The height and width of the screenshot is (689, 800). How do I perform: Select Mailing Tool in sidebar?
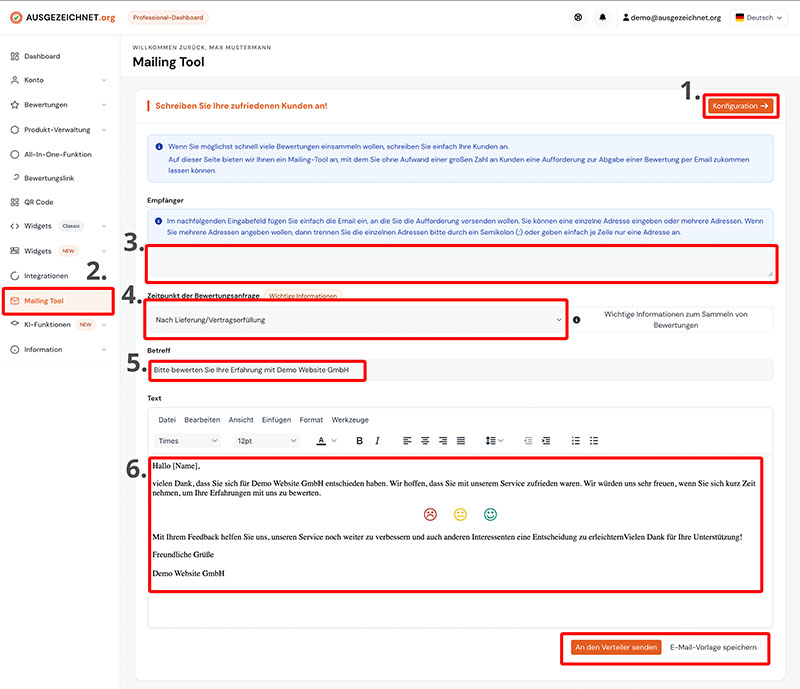(58, 301)
